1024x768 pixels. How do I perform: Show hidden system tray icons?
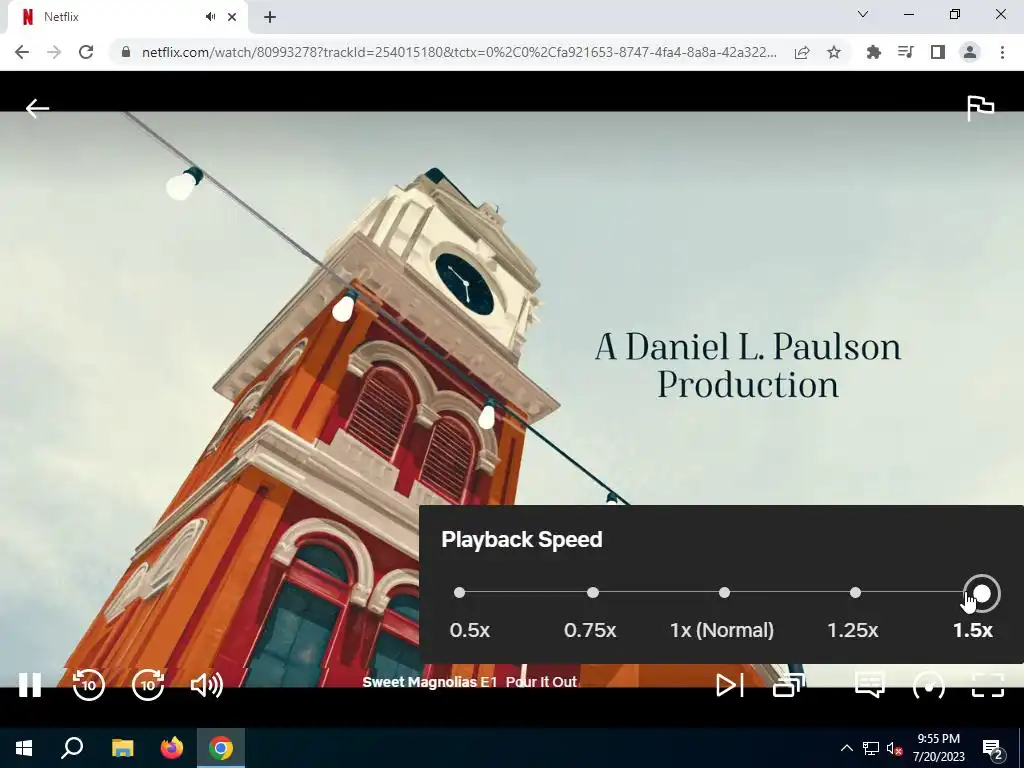[846, 748]
